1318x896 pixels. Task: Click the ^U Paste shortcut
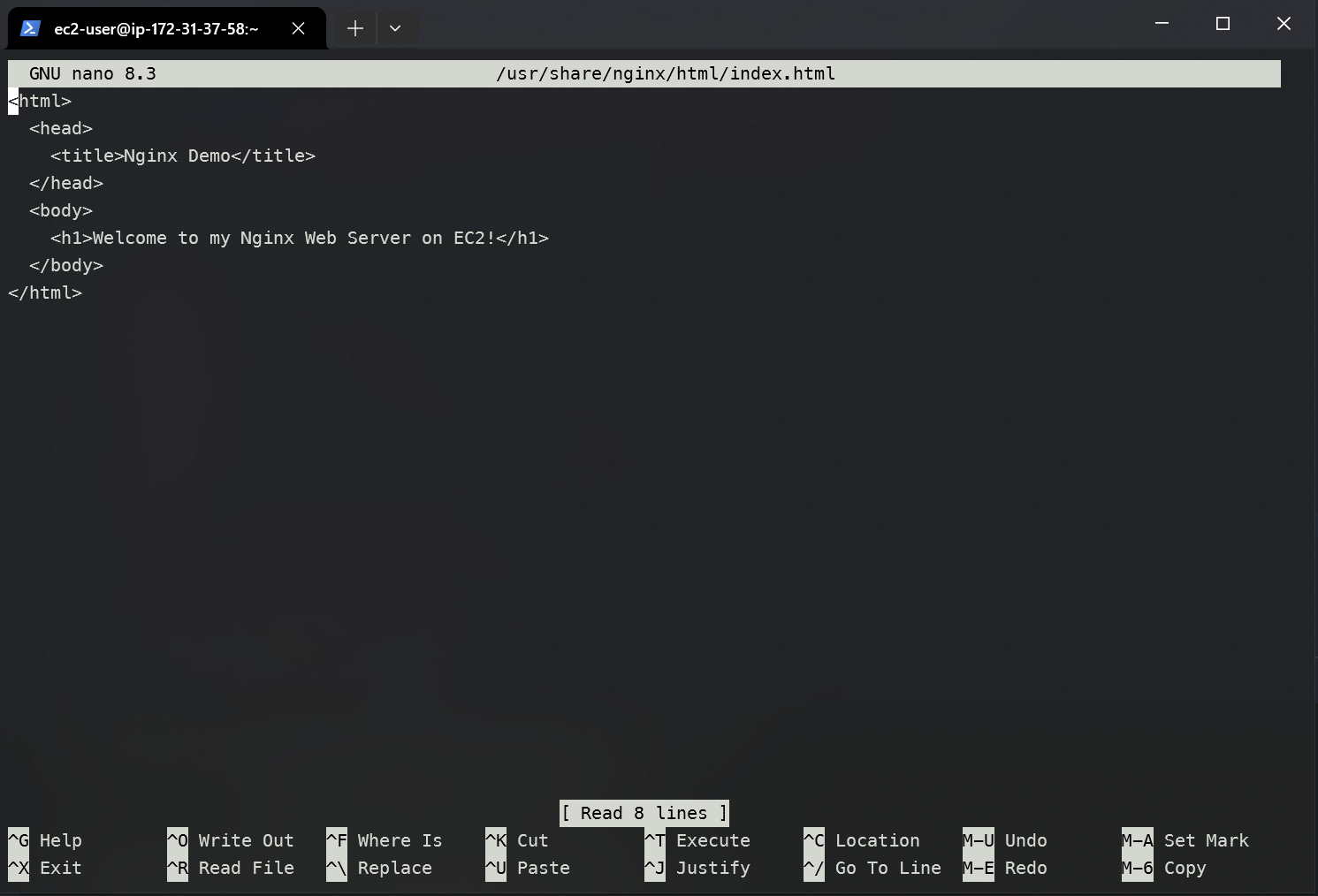click(x=528, y=868)
